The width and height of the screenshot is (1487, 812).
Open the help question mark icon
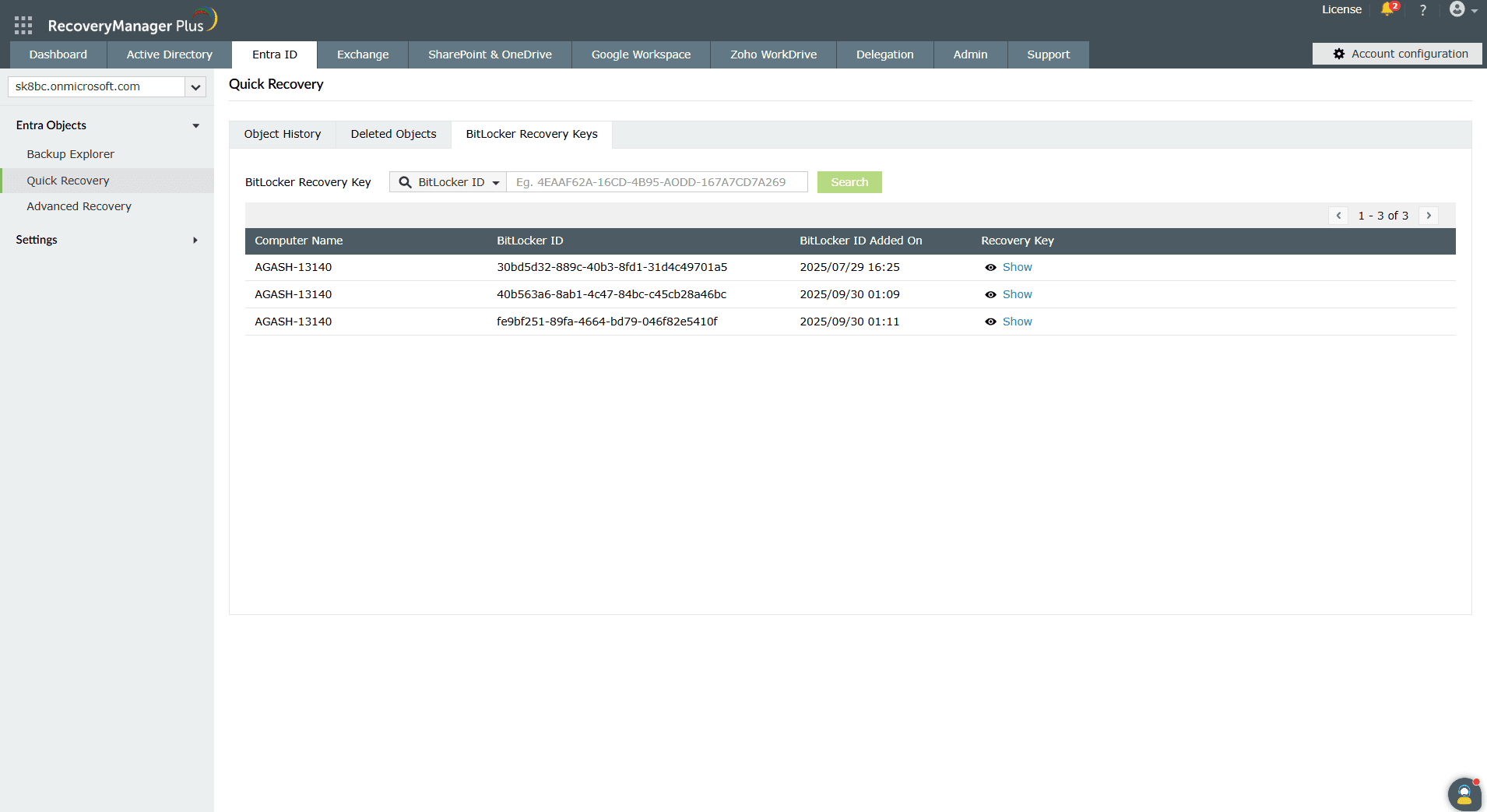(x=1423, y=10)
